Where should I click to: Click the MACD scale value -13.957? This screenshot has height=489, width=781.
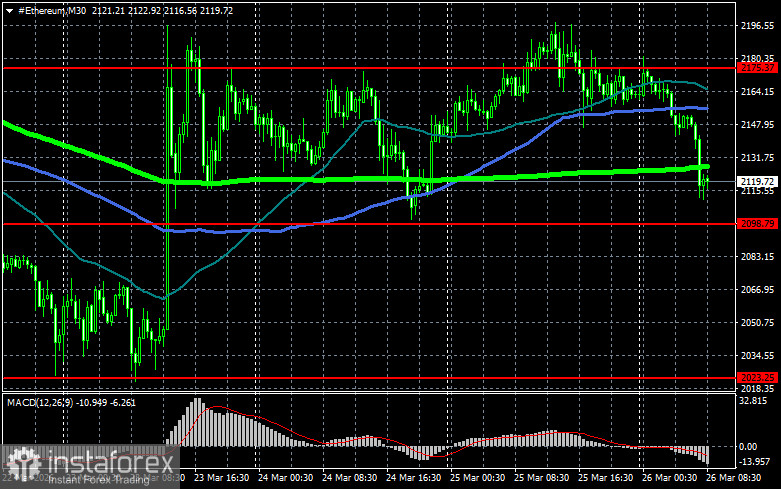(x=755, y=462)
